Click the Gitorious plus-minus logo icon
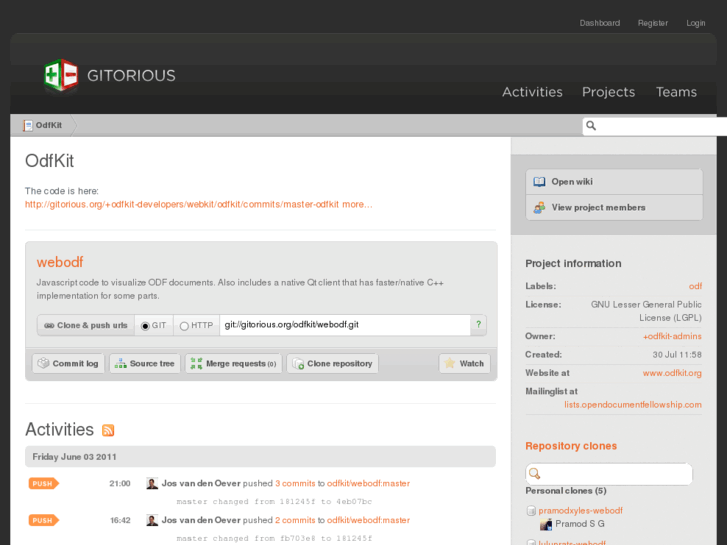 (x=61, y=75)
